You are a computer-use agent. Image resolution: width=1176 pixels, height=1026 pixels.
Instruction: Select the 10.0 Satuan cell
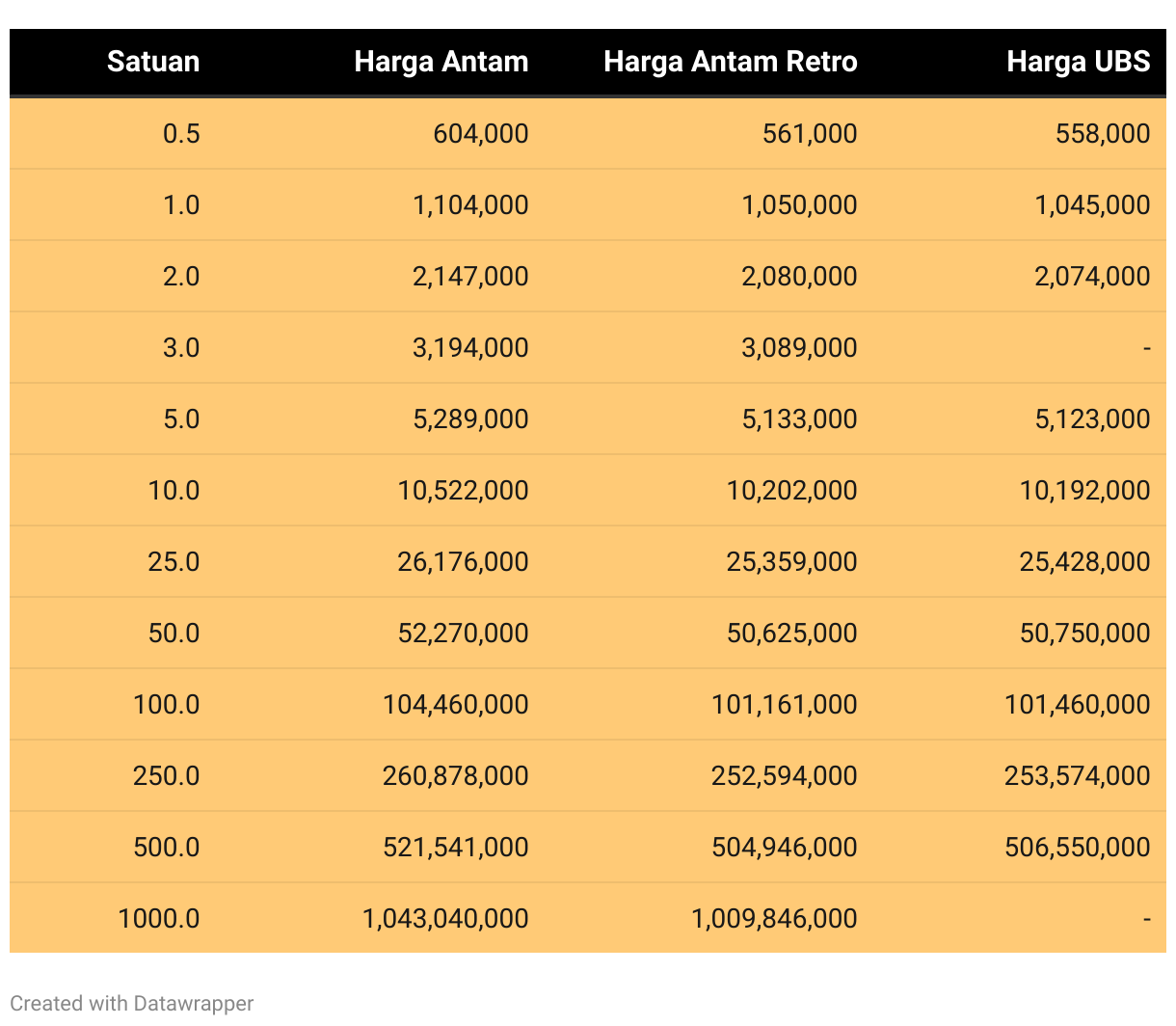tap(174, 490)
